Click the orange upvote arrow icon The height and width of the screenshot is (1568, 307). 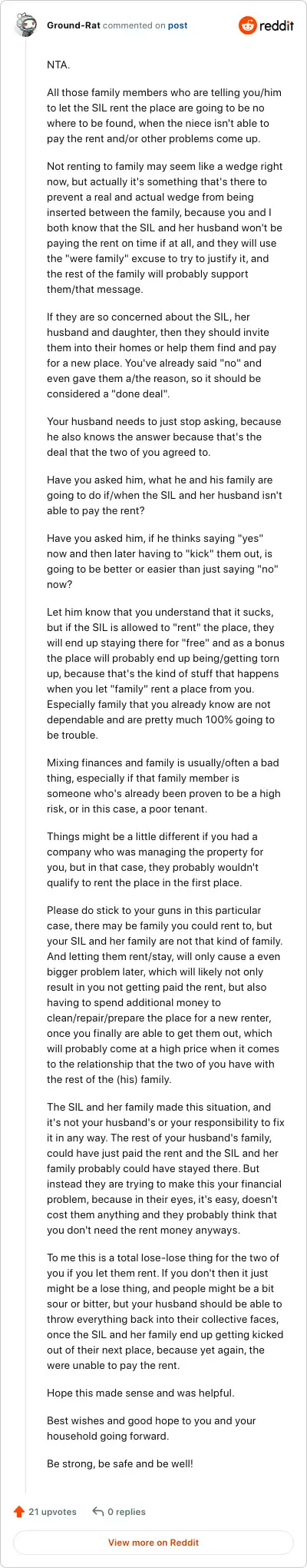click(19, 1511)
